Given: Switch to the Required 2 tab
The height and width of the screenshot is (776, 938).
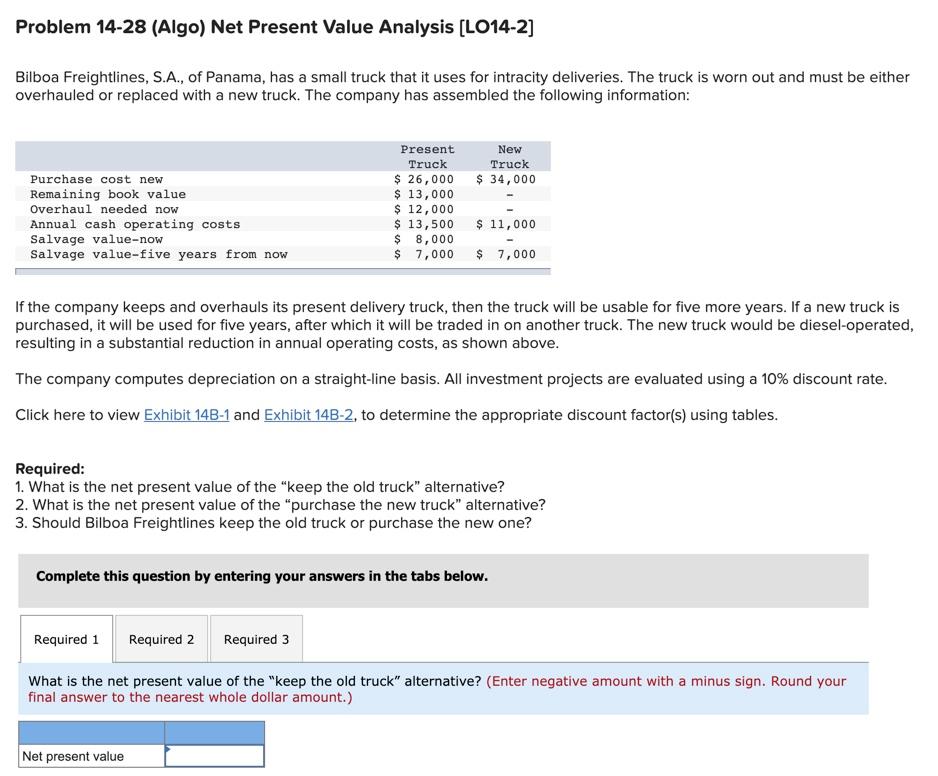Looking at the screenshot, I should point(161,639).
